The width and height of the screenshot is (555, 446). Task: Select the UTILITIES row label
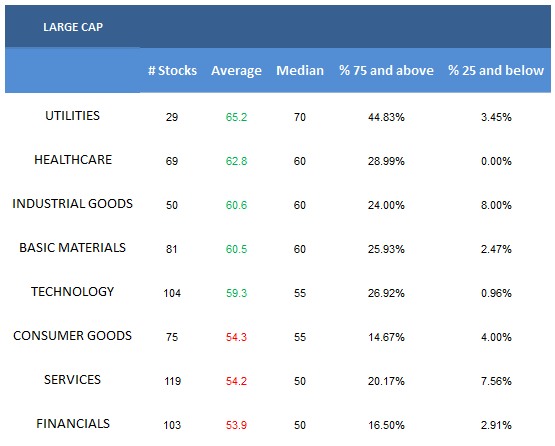tap(73, 116)
